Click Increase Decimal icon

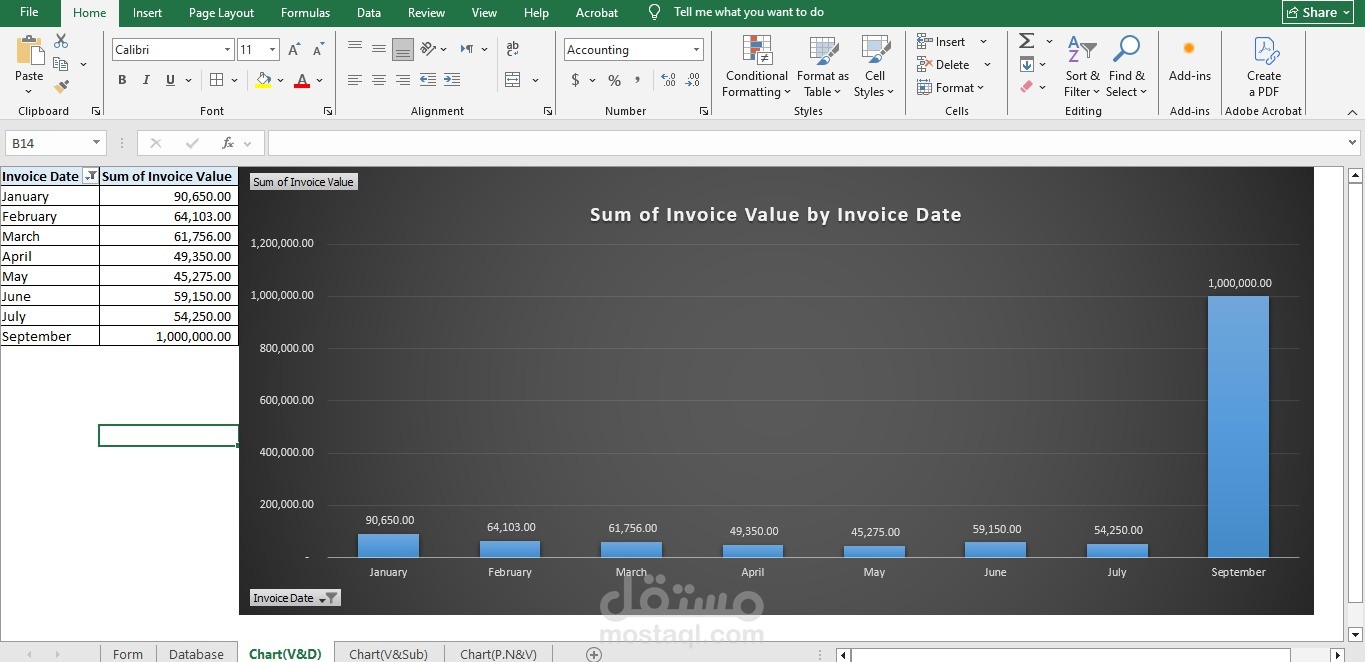coord(668,80)
